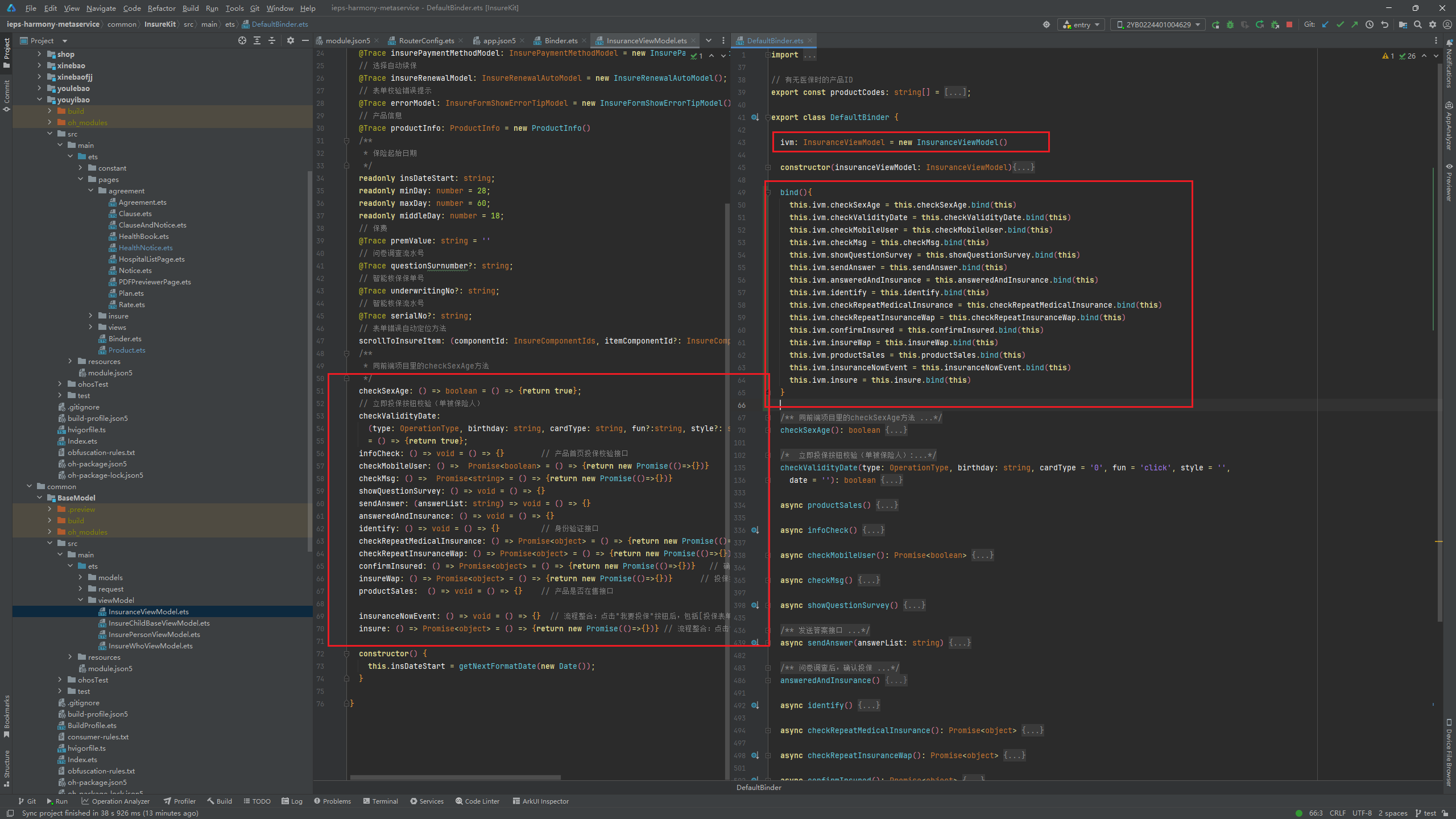Viewport: 1456px width, 819px height.
Task: Click the horizontal scrollbar of left editor
Action: point(455,777)
